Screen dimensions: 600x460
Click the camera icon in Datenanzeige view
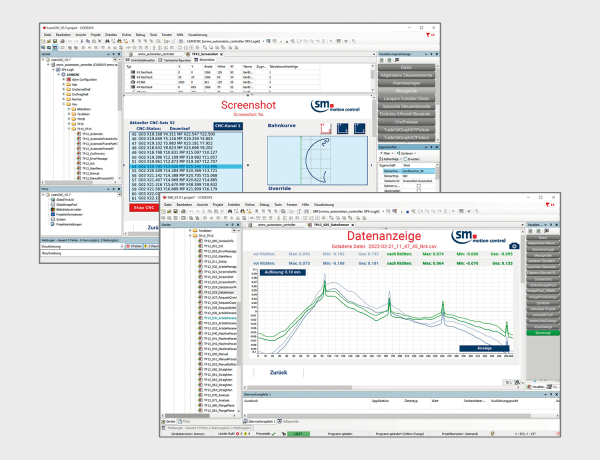coord(514,245)
